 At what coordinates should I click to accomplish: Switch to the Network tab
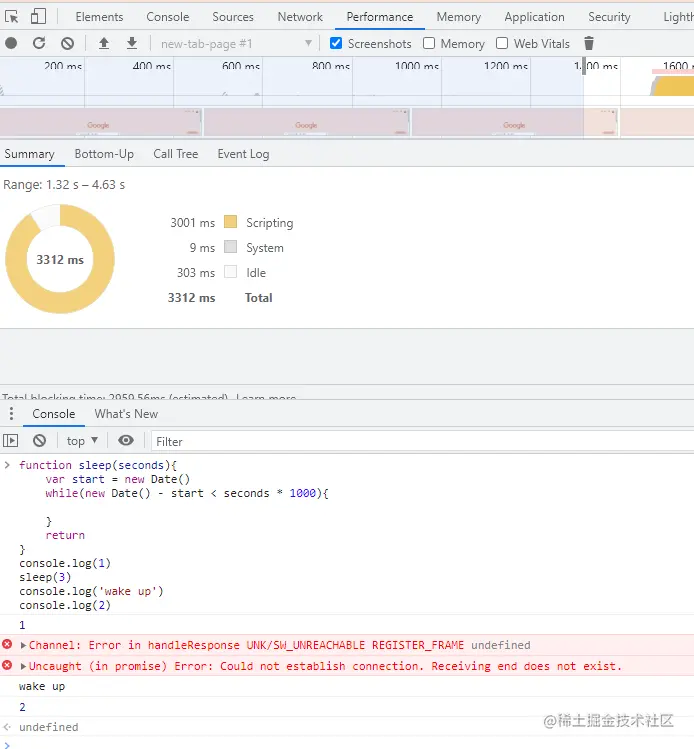coord(300,17)
